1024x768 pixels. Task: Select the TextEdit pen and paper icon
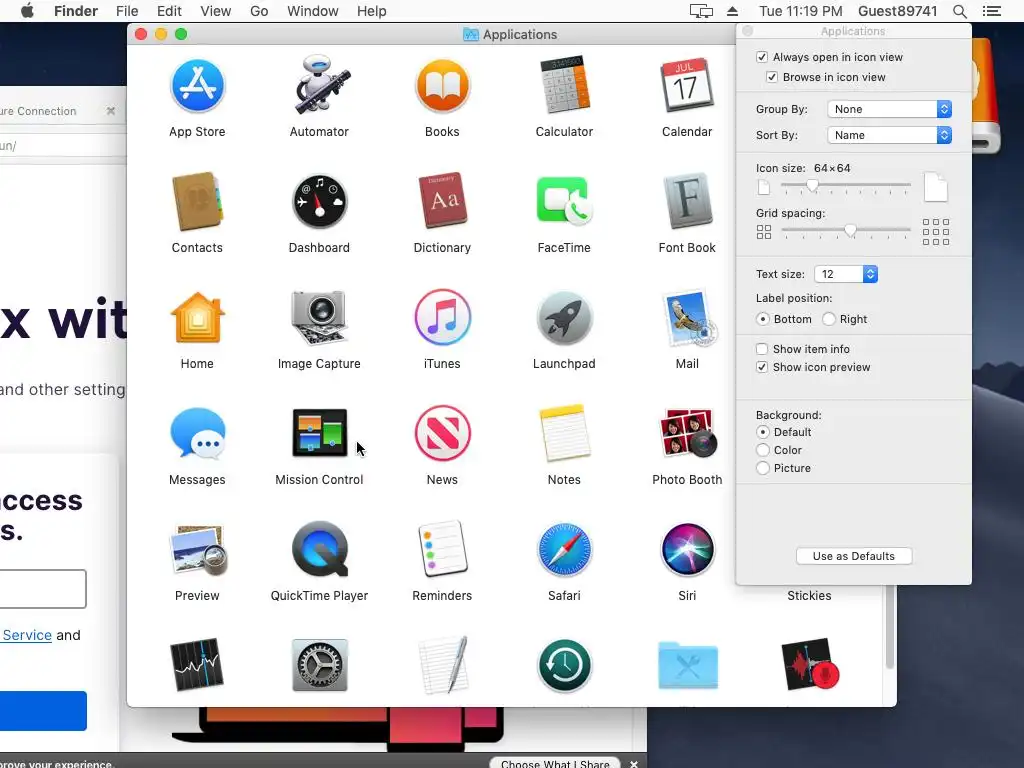point(443,665)
